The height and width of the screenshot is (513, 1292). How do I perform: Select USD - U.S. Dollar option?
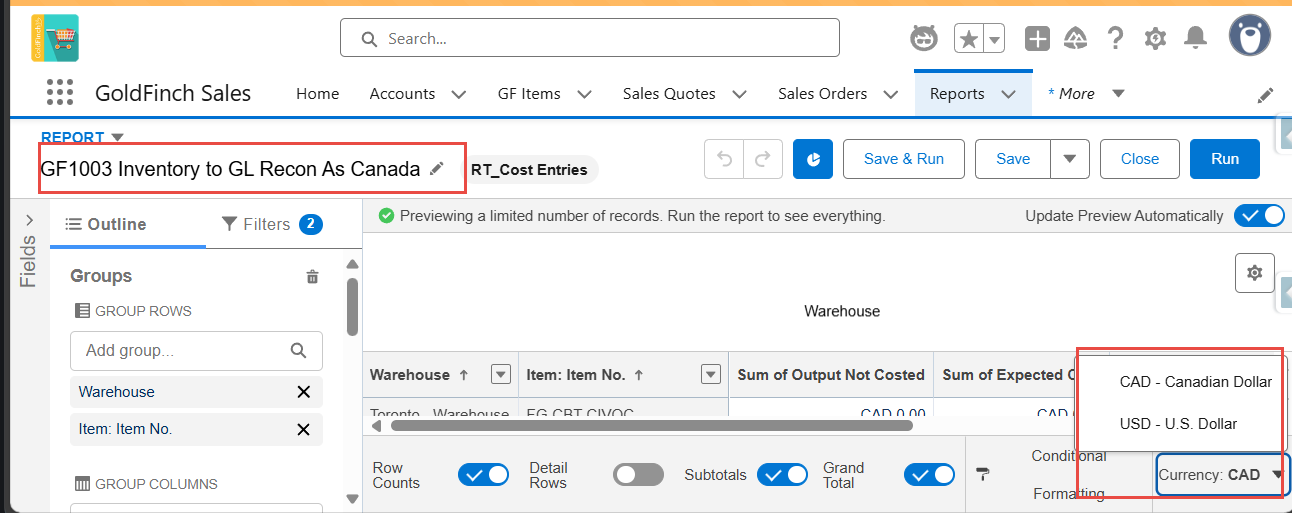click(1180, 424)
